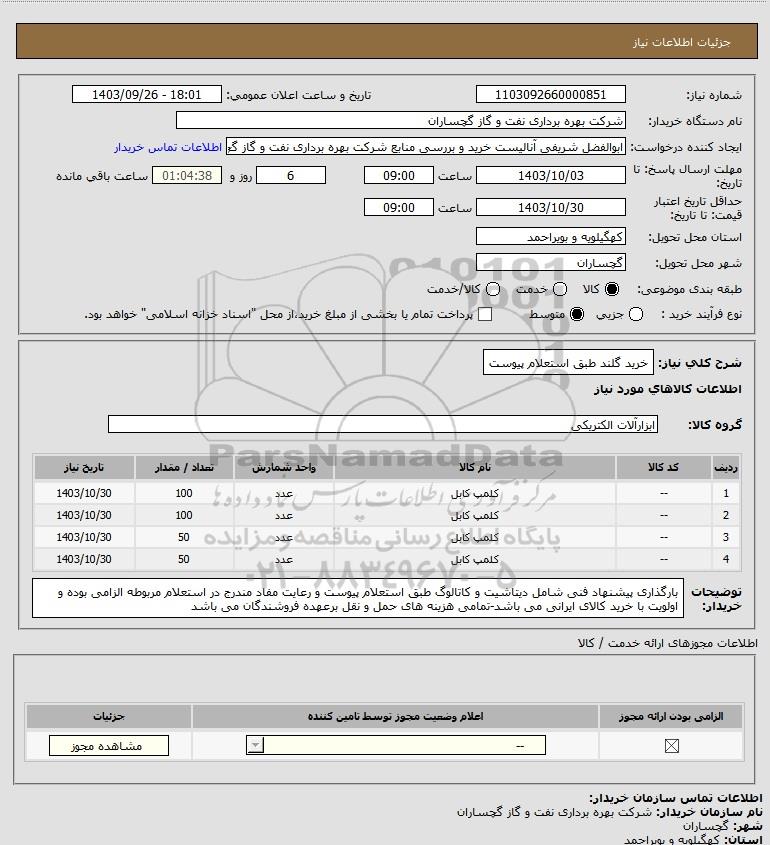Image resolution: width=770 pixels, height=845 pixels.
Task: Click quantity 50 in row 4
Action: tap(184, 559)
